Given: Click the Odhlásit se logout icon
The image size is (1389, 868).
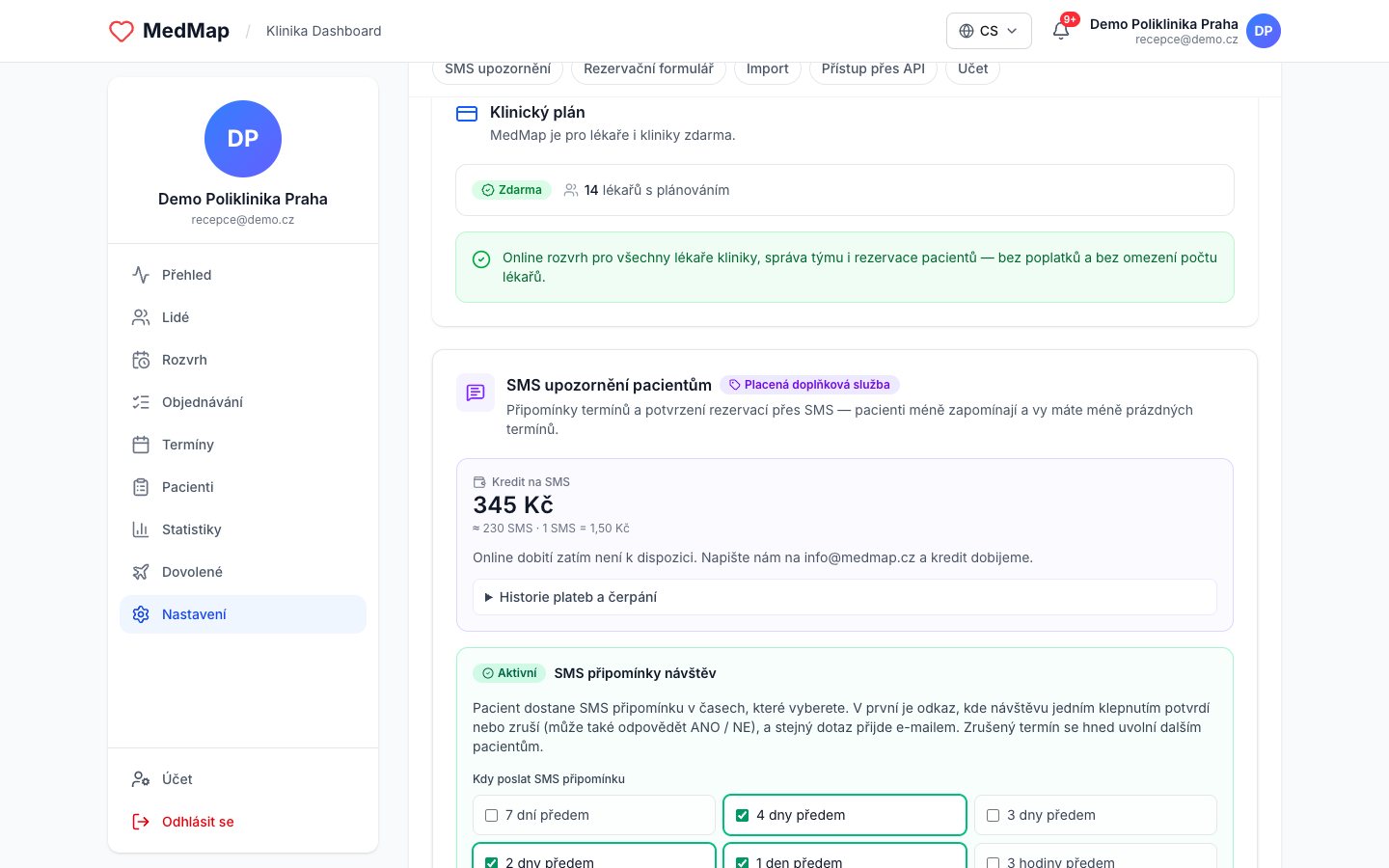Looking at the screenshot, I should (141, 822).
